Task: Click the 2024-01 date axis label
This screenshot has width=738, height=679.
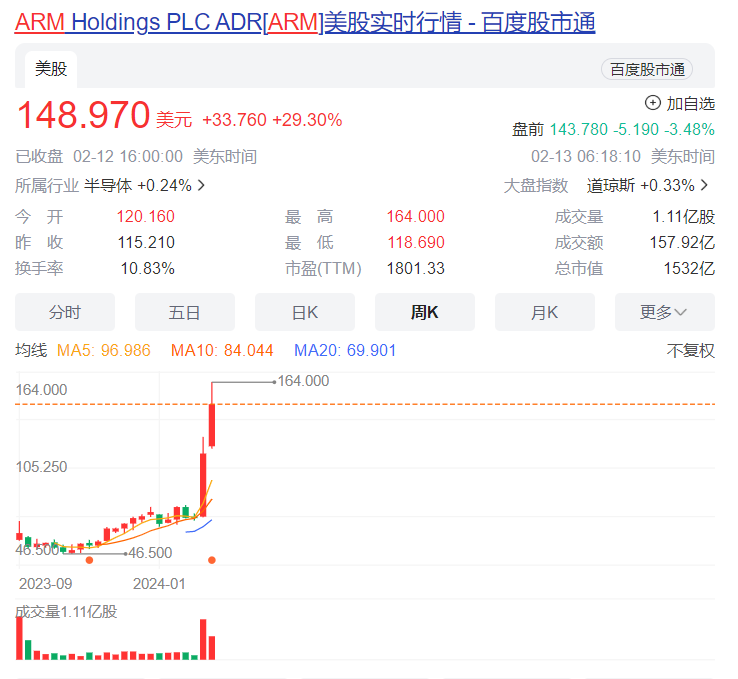Action: (x=159, y=583)
